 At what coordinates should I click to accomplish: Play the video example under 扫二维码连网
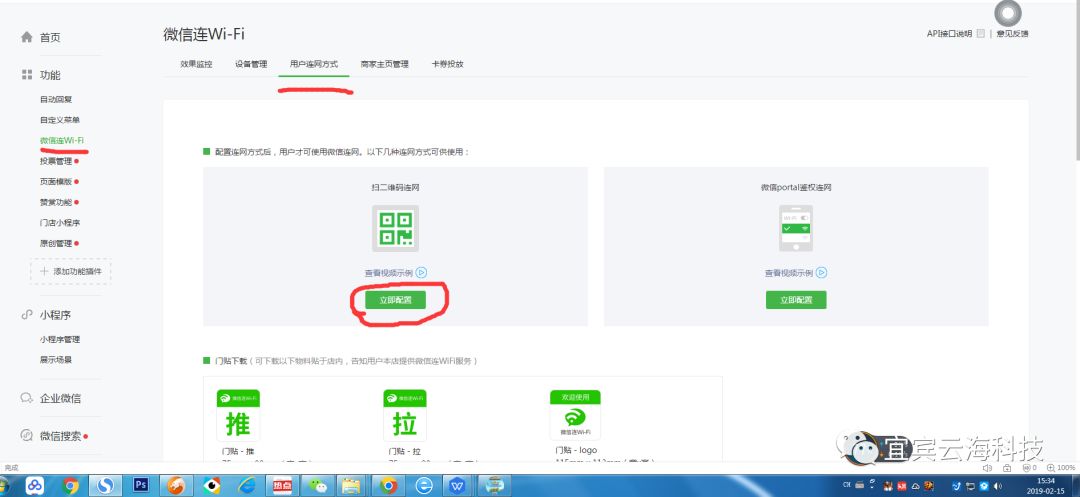(x=421, y=272)
